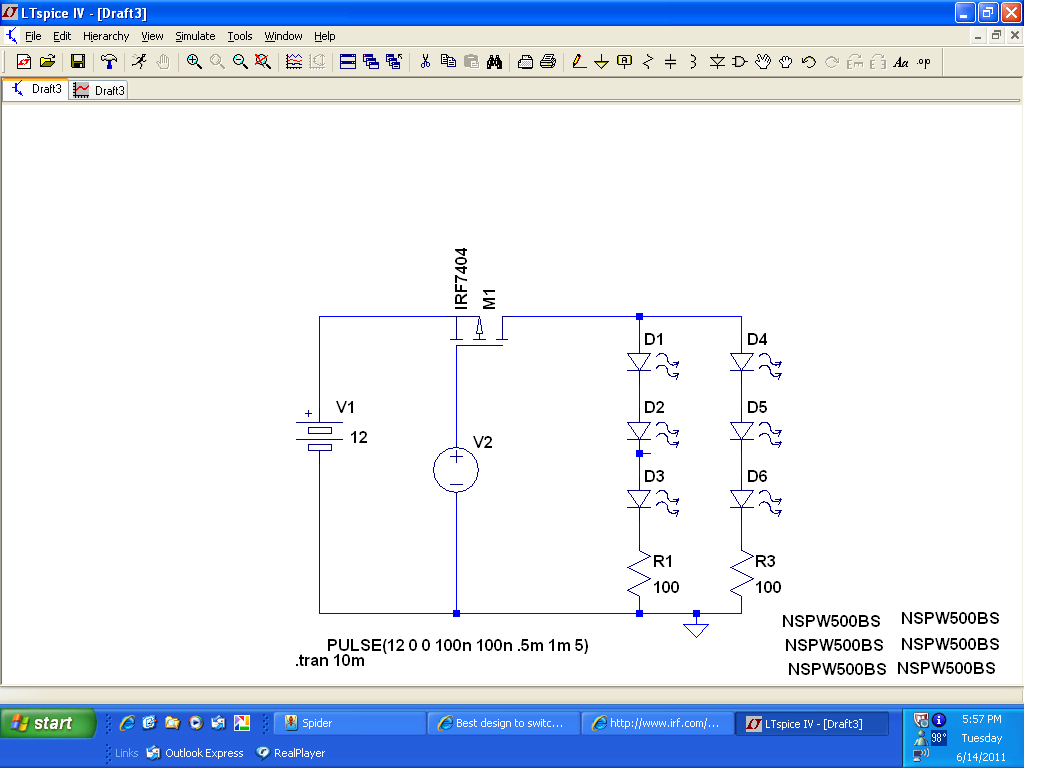Open component picker with logic gate icon

[740, 62]
